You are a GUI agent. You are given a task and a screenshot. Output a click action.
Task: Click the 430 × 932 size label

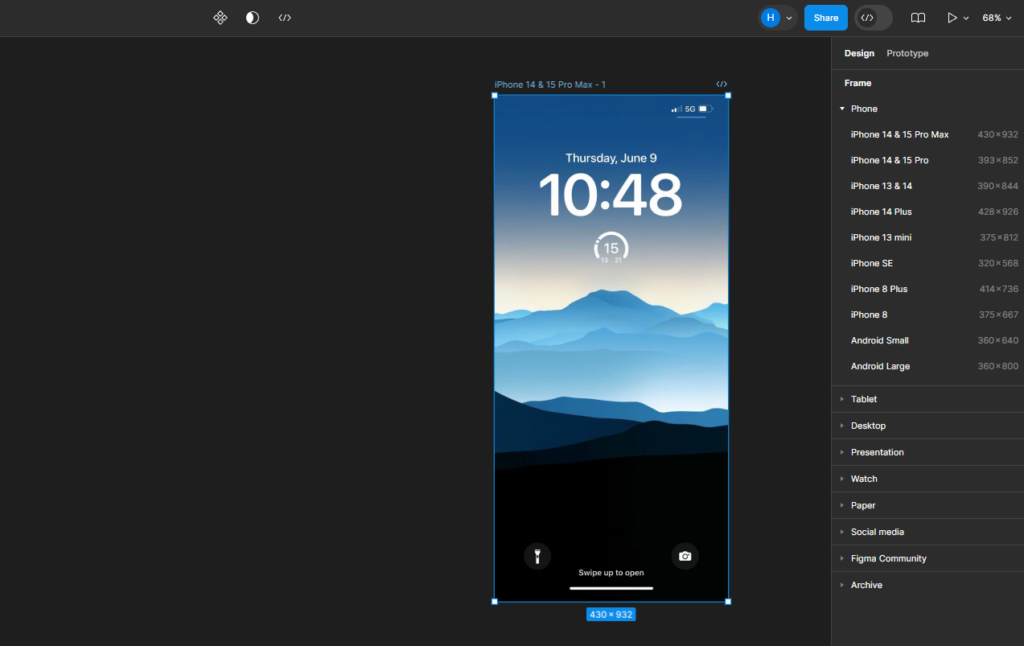pos(611,615)
